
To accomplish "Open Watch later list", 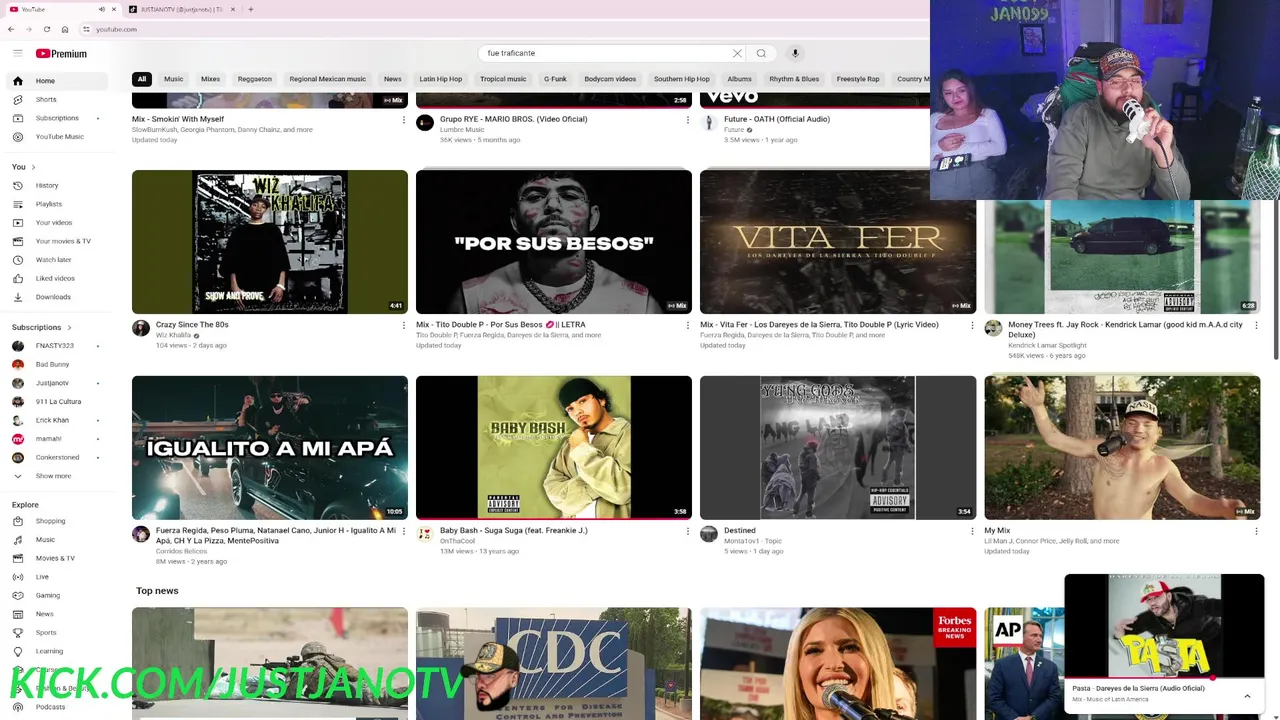I will 53,260.
